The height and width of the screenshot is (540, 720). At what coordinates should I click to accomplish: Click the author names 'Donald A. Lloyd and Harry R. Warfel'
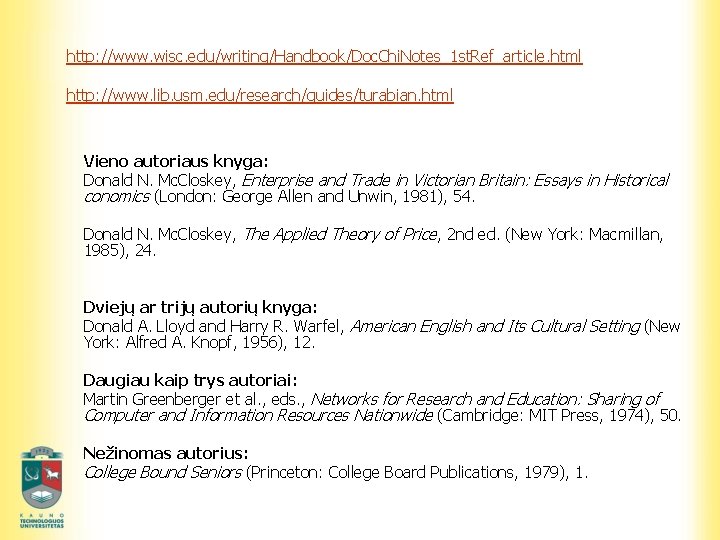(213, 326)
